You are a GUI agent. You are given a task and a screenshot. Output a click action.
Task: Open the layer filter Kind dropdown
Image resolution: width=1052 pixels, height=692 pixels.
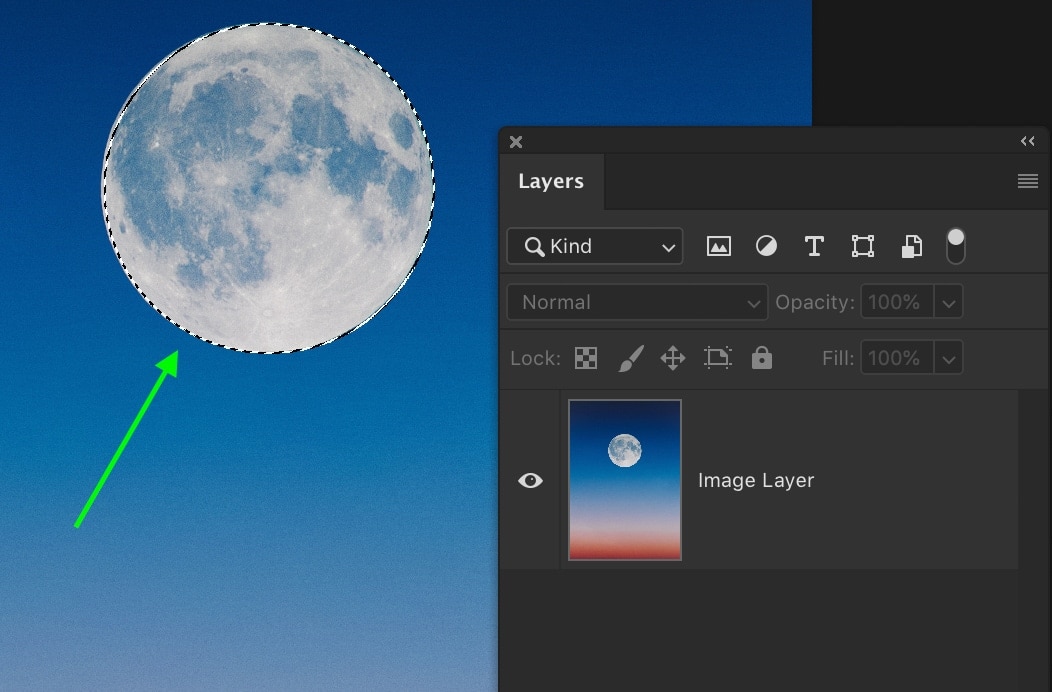click(594, 246)
